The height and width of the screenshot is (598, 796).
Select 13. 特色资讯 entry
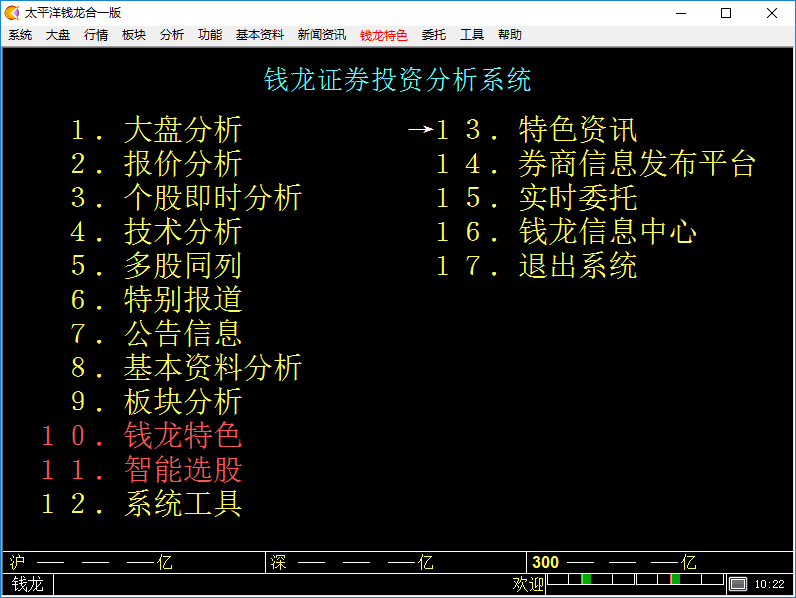point(536,129)
